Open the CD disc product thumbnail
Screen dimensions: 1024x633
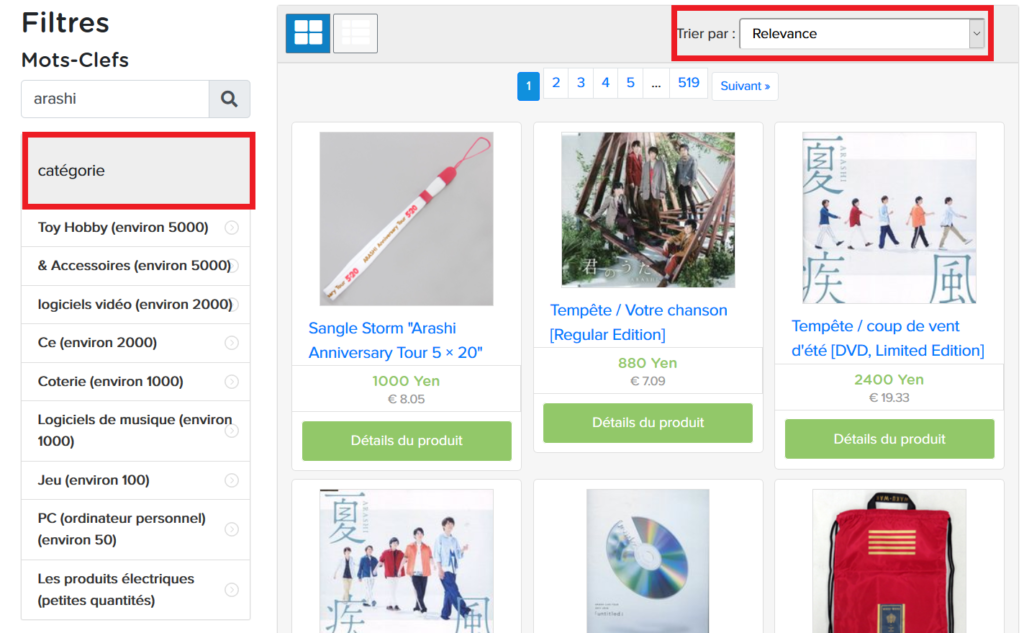coord(648,561)
